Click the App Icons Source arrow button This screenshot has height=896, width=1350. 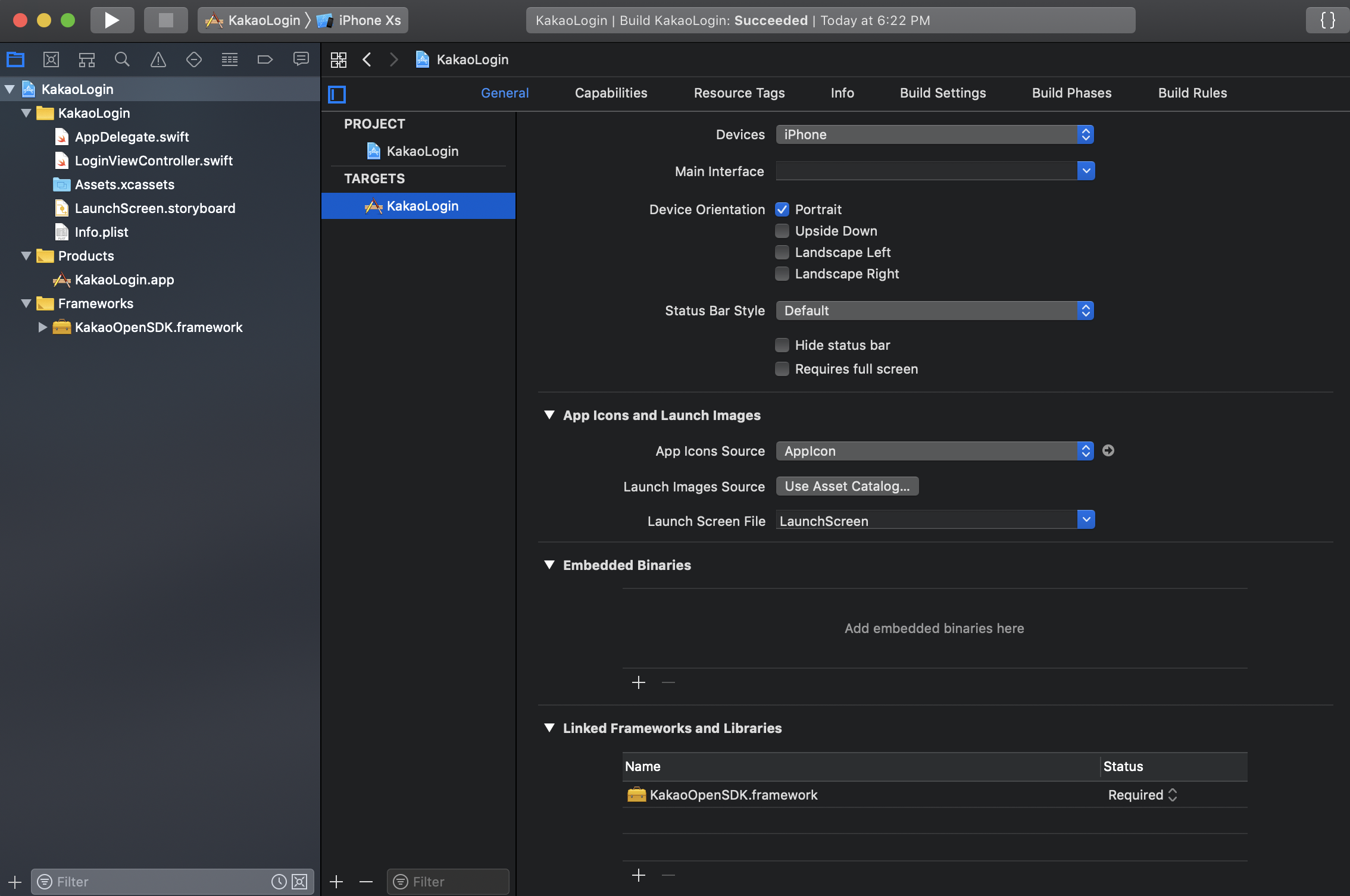tap(1108, 450)
